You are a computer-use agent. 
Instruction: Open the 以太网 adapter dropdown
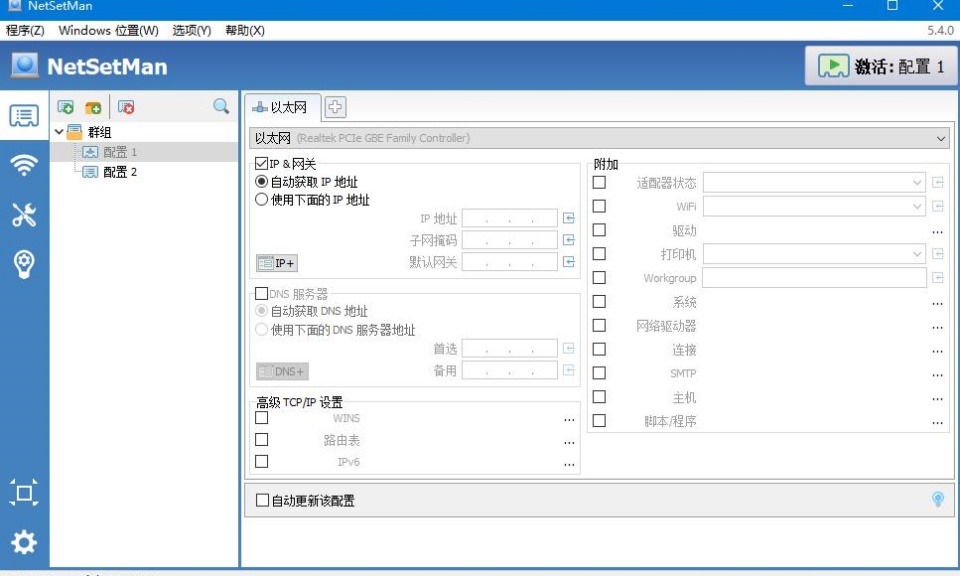coord(600,138)
